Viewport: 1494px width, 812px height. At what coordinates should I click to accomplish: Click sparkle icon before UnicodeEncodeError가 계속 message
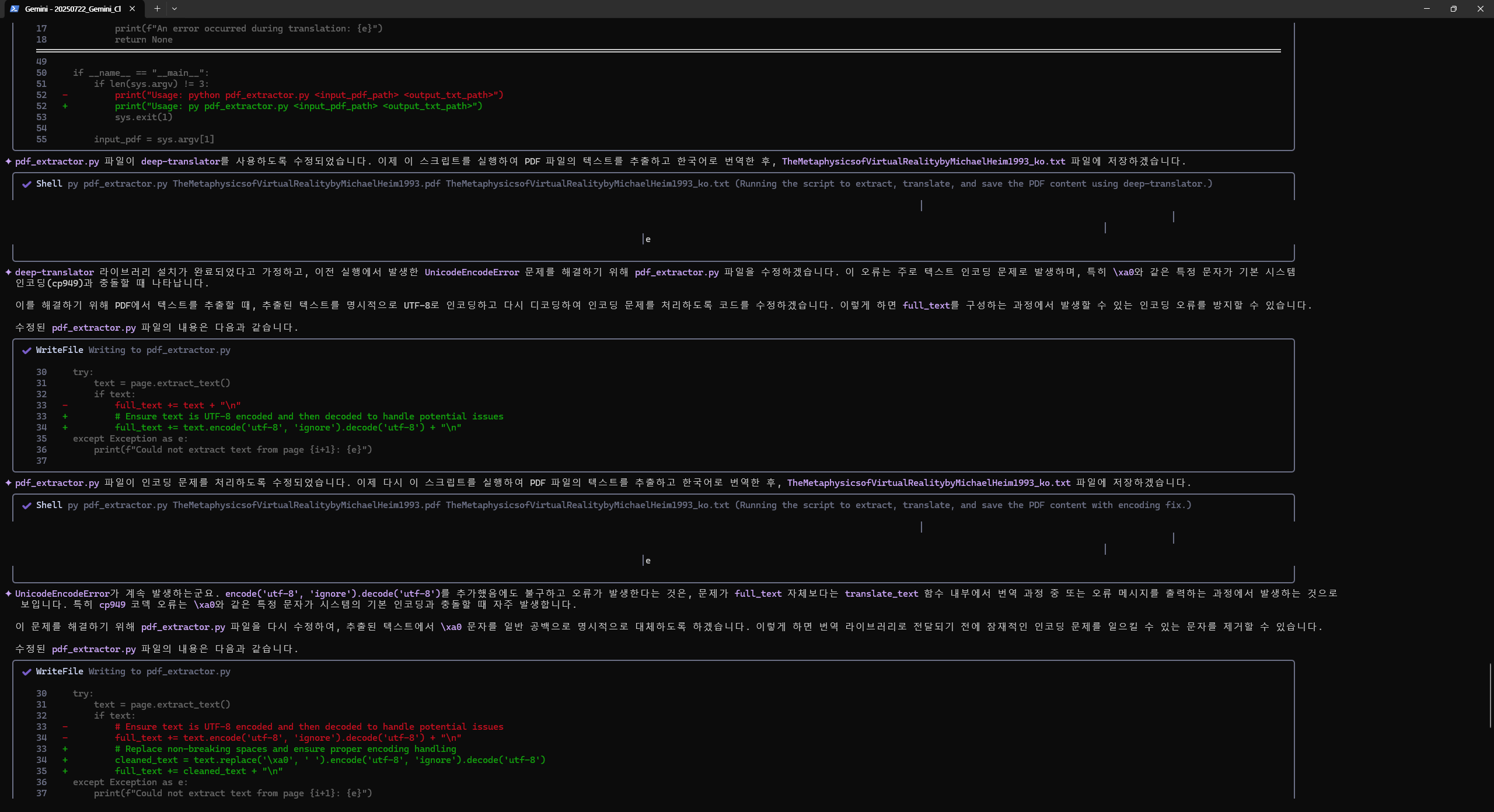pos(8,594)
